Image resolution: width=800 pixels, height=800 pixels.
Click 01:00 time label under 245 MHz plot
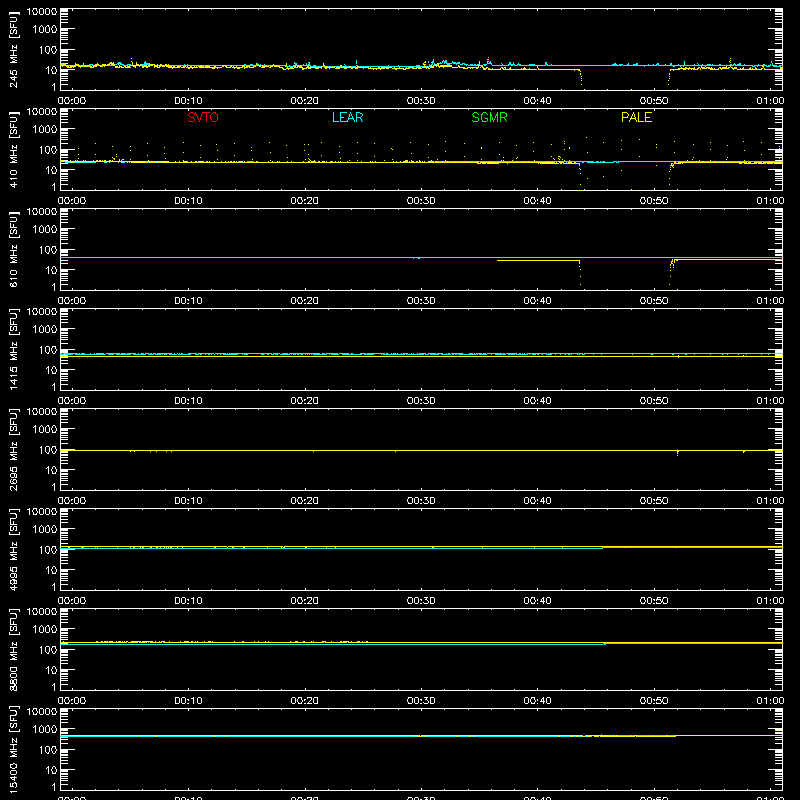[770, 101]
